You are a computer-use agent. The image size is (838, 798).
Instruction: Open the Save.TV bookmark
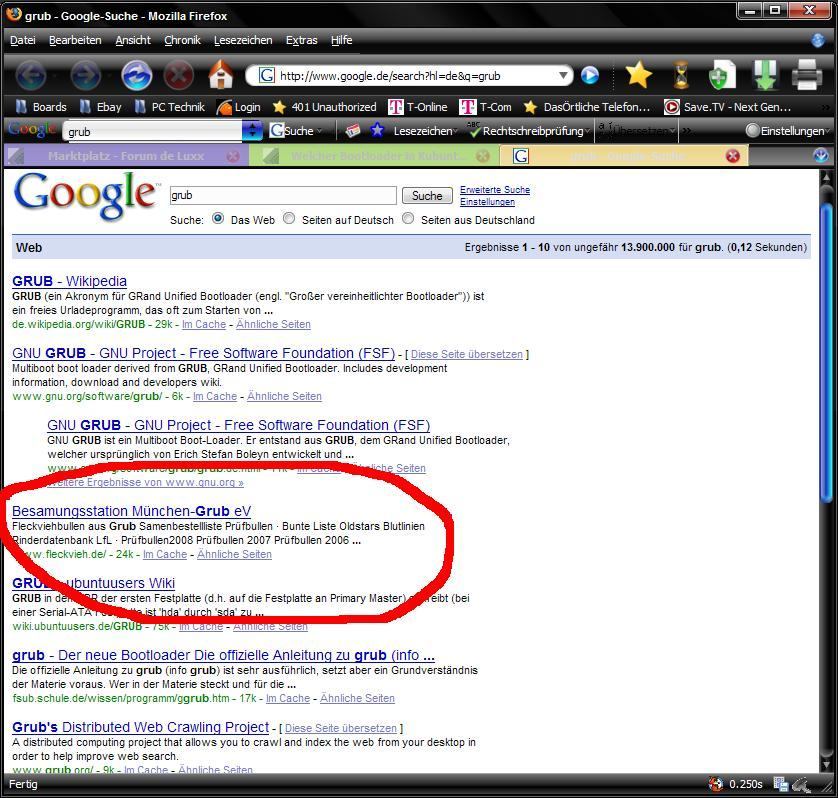[727, 107]
